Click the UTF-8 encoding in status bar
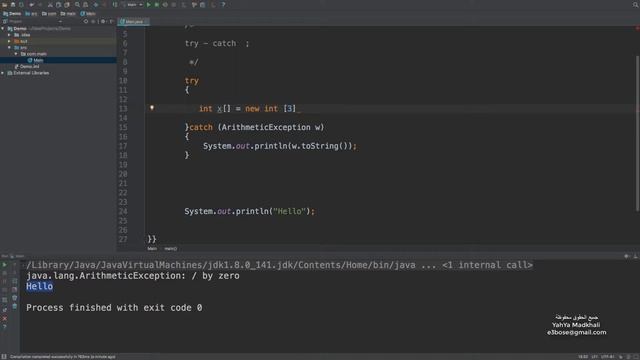Viewport: 640px width, 360px height. (x=608, y=357)
